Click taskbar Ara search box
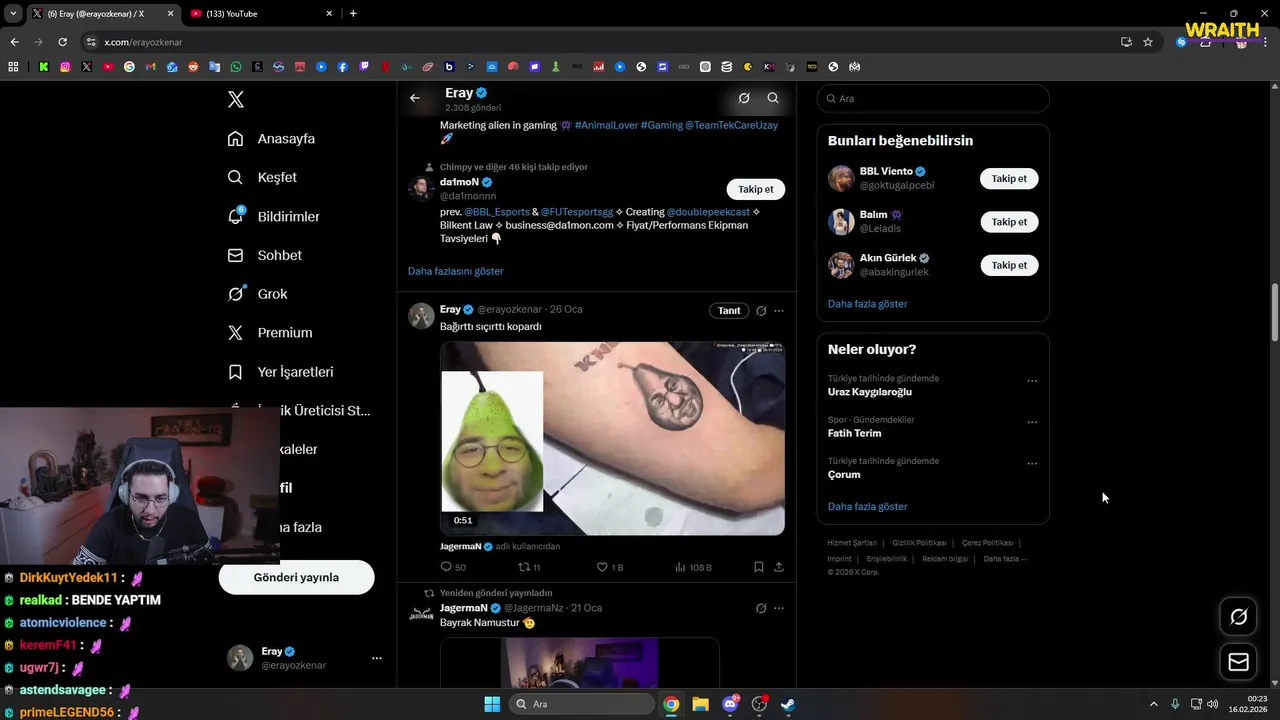Viewport: 1280px width, 720px height. pyautogui.click(x=583, y=704)
